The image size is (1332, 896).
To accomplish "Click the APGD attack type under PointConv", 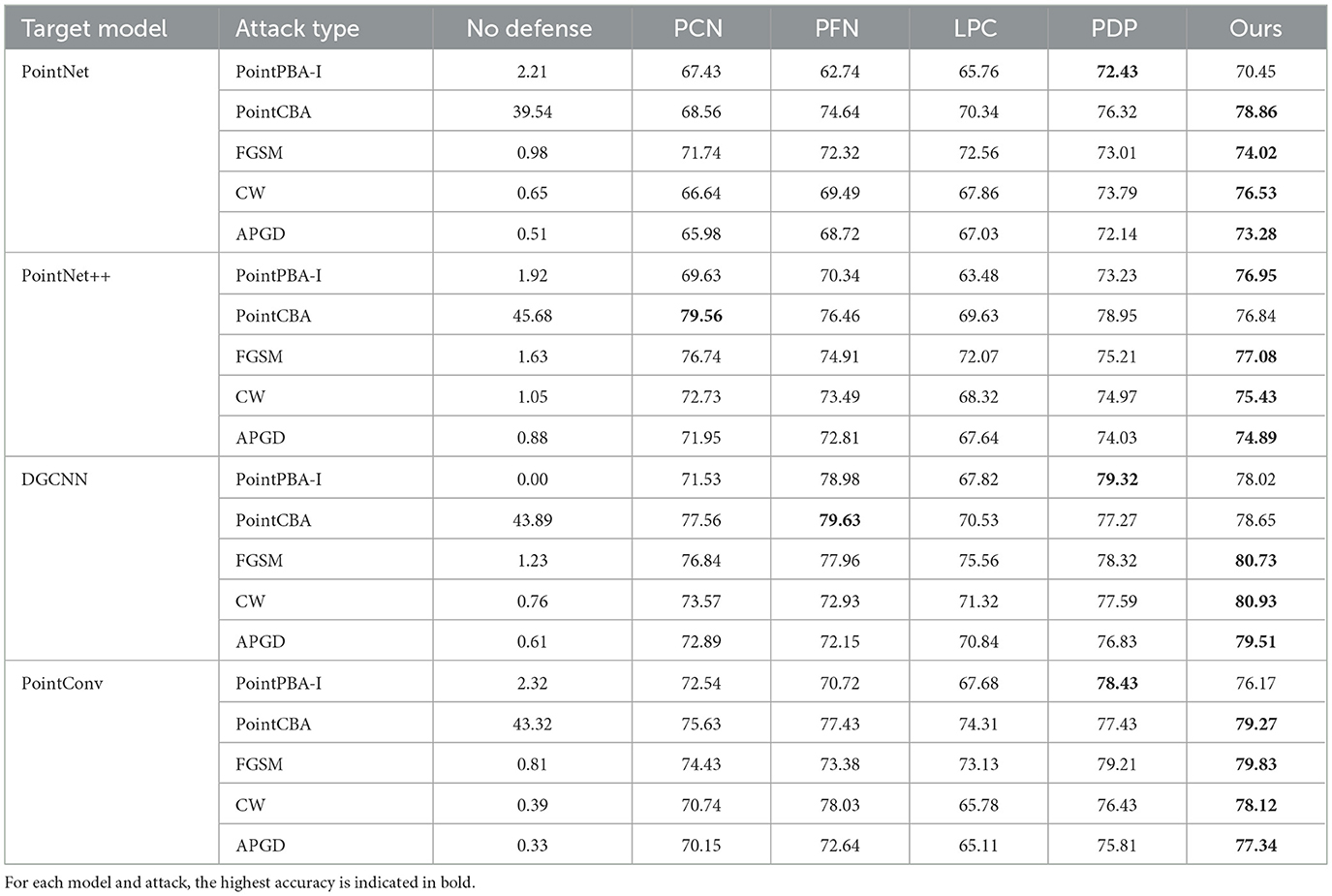I will (x=261, y=846).
